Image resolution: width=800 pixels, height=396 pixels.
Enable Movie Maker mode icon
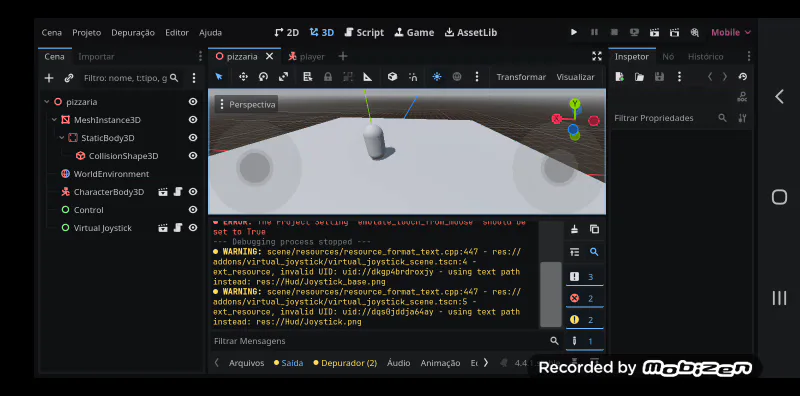coord(694,32)
